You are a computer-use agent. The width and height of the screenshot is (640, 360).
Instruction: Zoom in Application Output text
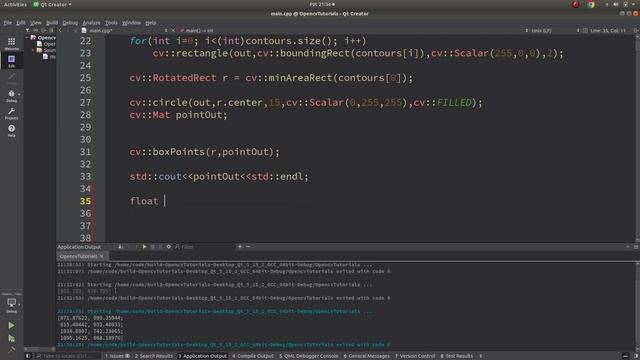pyautogui.click(x=240, y=247)
